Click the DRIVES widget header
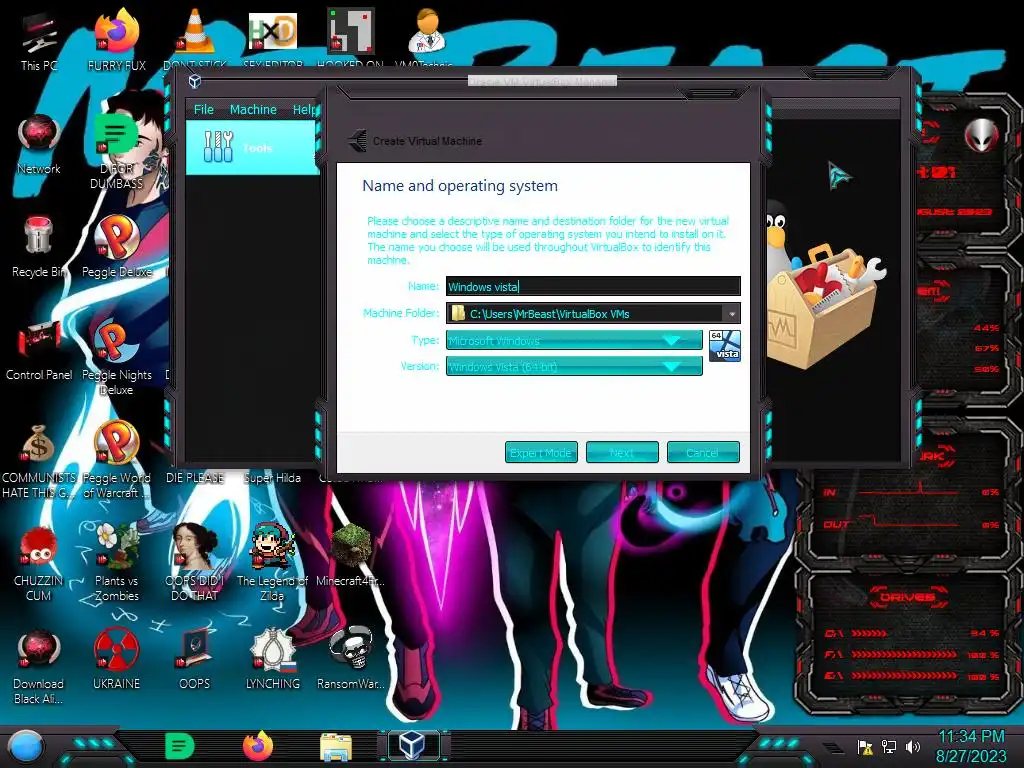Screen dimensions: 1024x768 pos(907,597)
